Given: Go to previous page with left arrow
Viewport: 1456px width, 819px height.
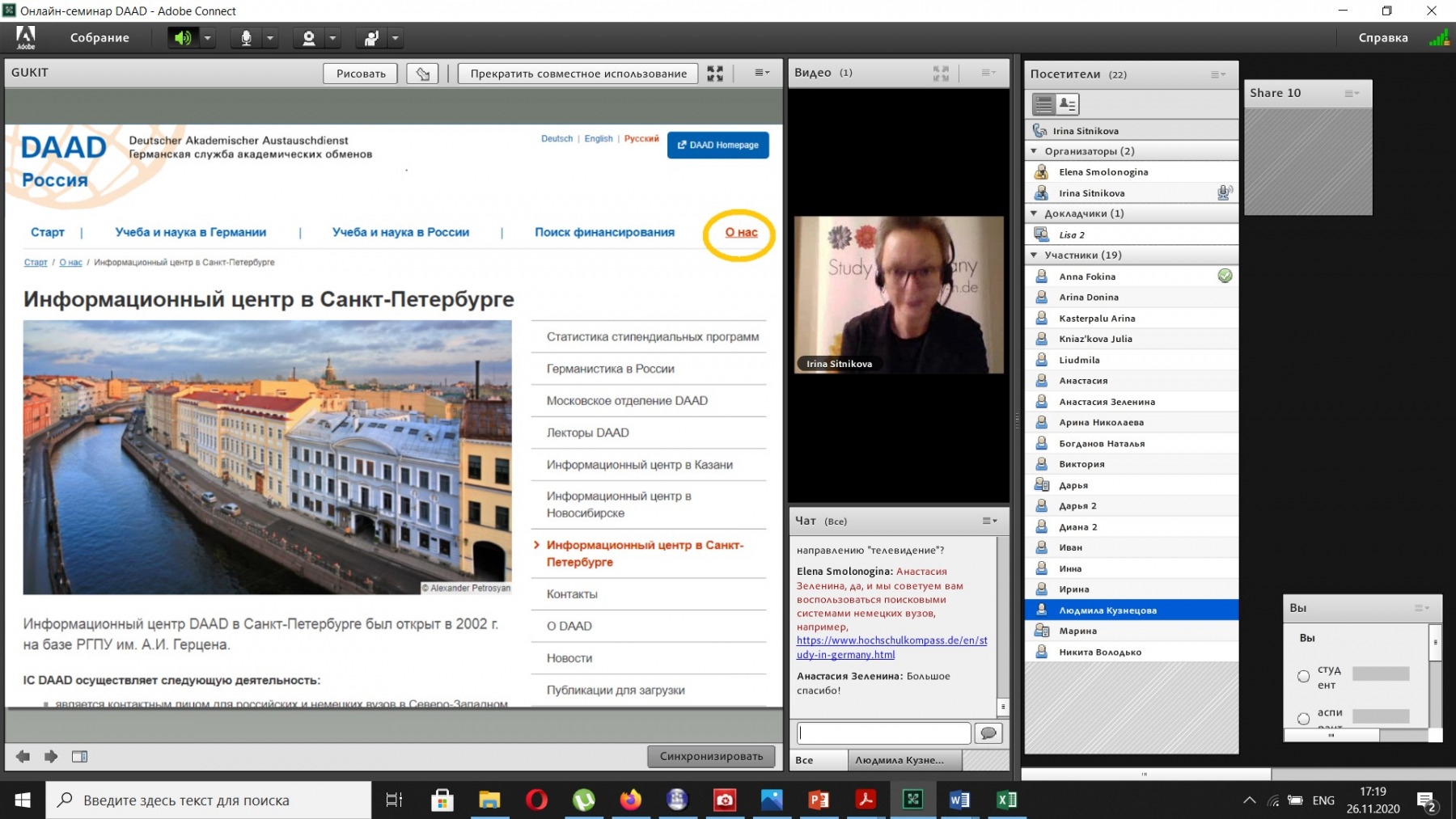Looking at the screenshot, I should (23, 756).
